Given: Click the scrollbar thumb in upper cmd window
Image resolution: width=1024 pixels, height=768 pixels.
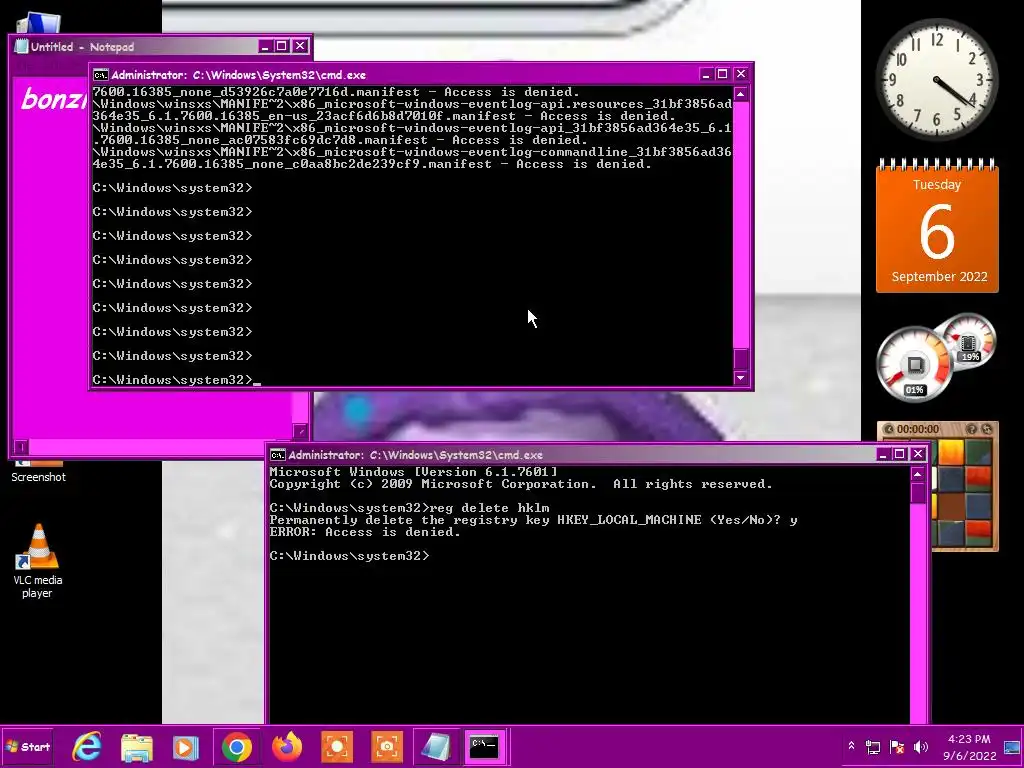Looking at the screenshot, I should coord(741,359).
